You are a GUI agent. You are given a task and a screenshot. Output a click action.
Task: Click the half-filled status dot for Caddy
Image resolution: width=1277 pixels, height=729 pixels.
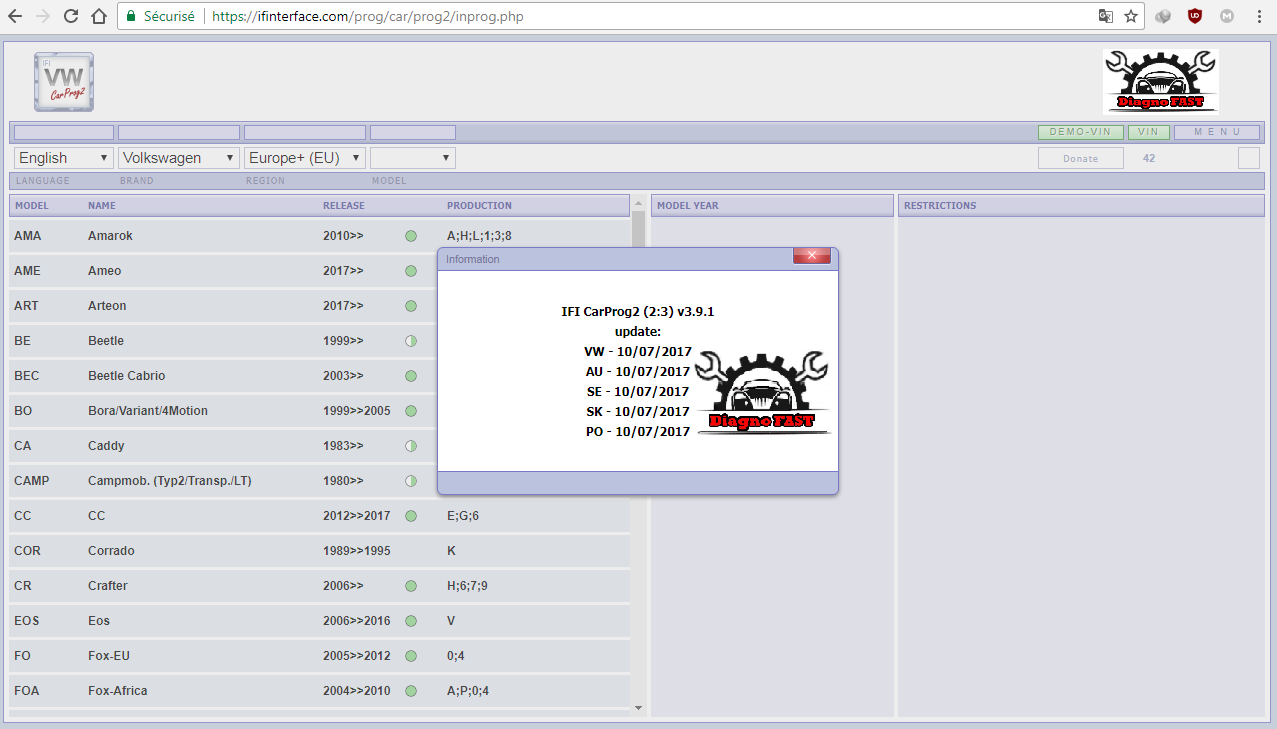(x=410, y=446)
